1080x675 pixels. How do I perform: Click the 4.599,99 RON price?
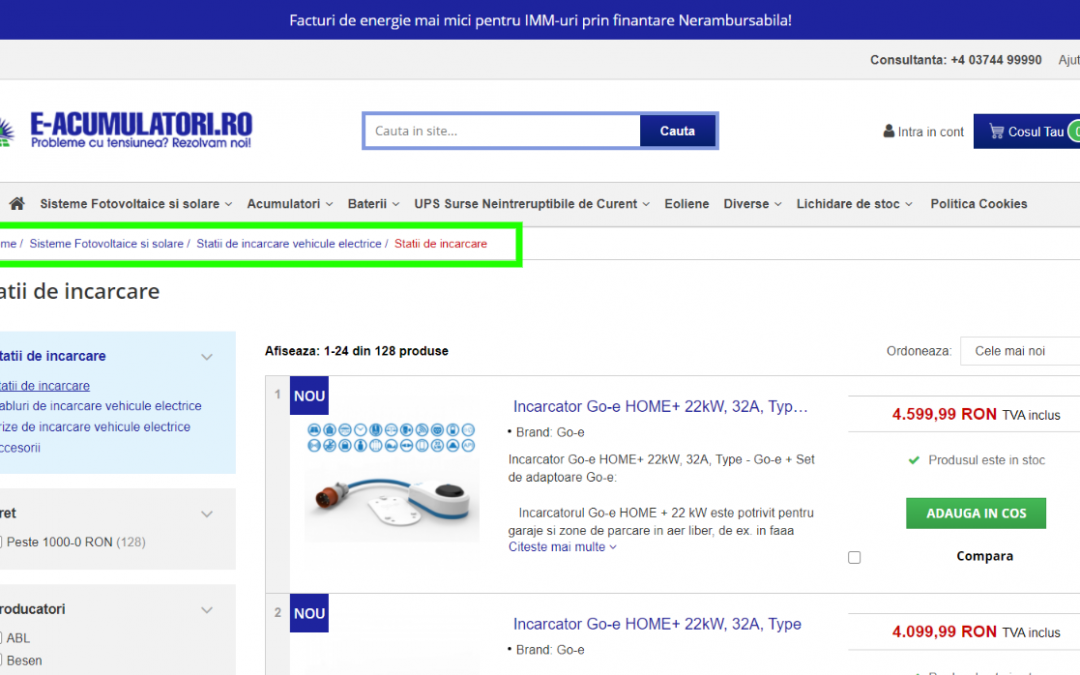(944, 414)
